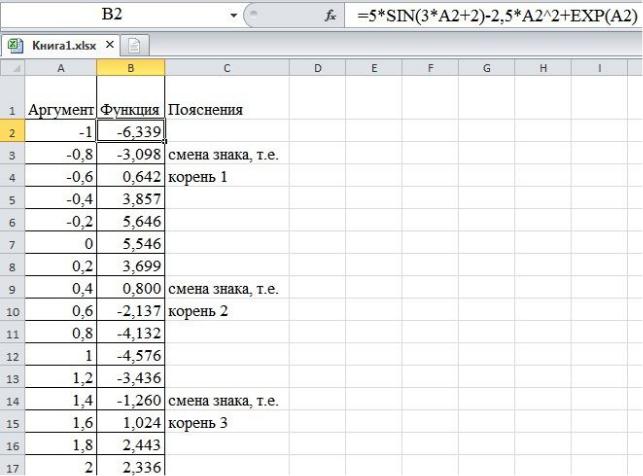The height and width of the screenshot is (476, 643).
Task: Select argument cell A7 with value 0
Action: pos(61,243)
